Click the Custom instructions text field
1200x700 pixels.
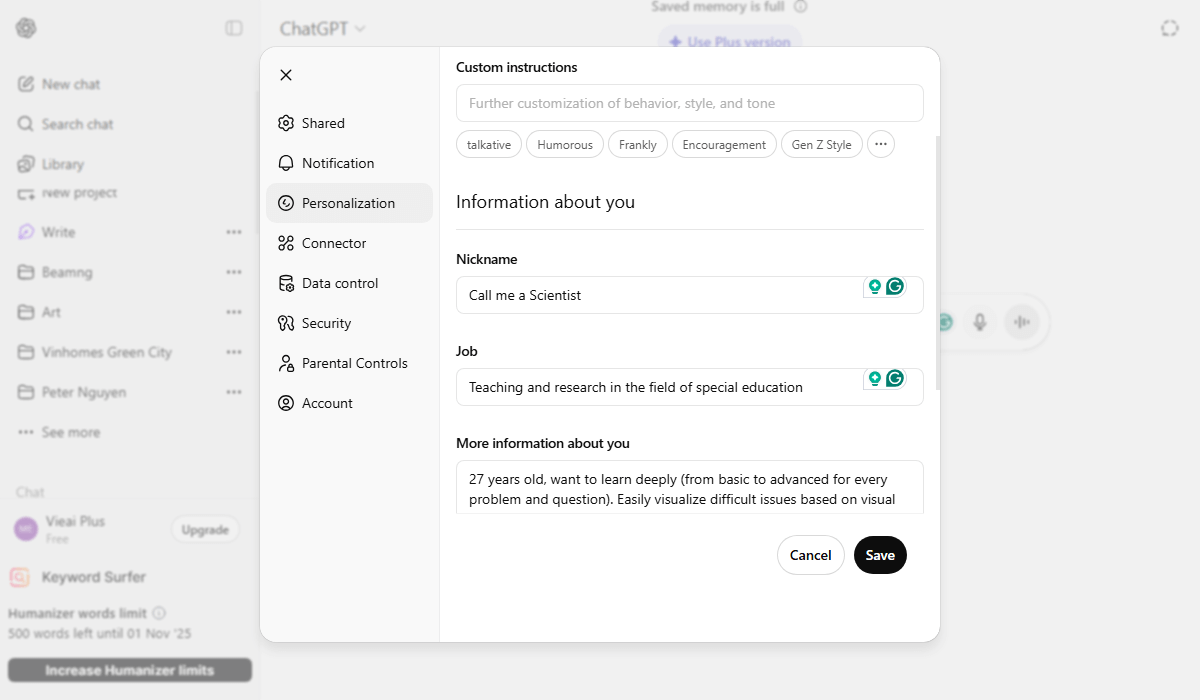click(x=690, y=103)
